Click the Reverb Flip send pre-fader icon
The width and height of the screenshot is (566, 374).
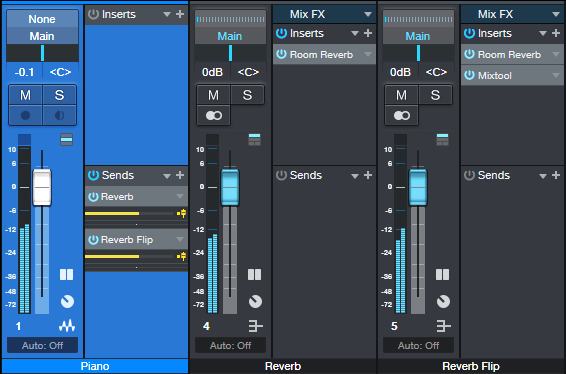click(182, 257)
